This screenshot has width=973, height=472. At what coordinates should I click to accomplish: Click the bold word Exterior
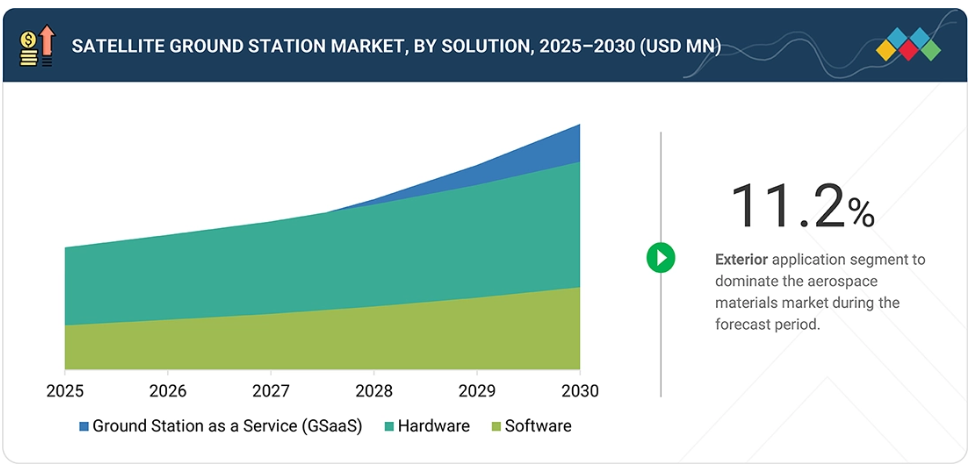pyautogui.click(x=742, y=259)
